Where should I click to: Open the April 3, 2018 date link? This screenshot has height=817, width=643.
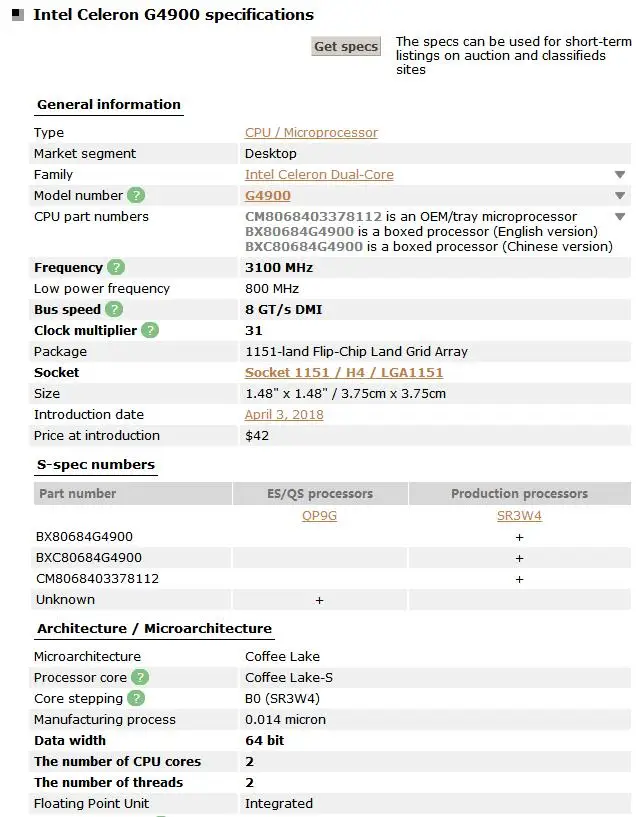(x=284, y=415)
